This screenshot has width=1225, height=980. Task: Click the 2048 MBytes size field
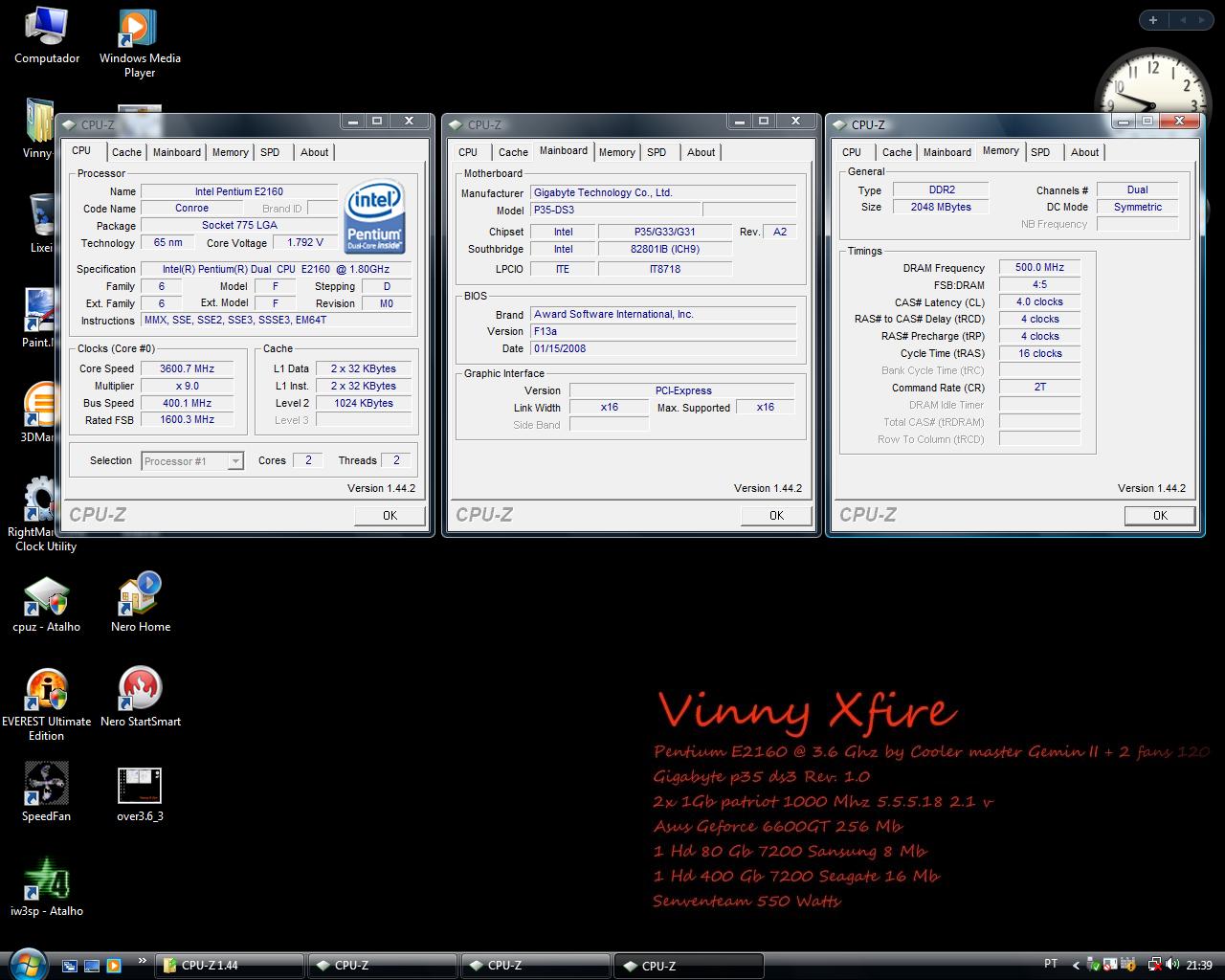coord(941,207)
